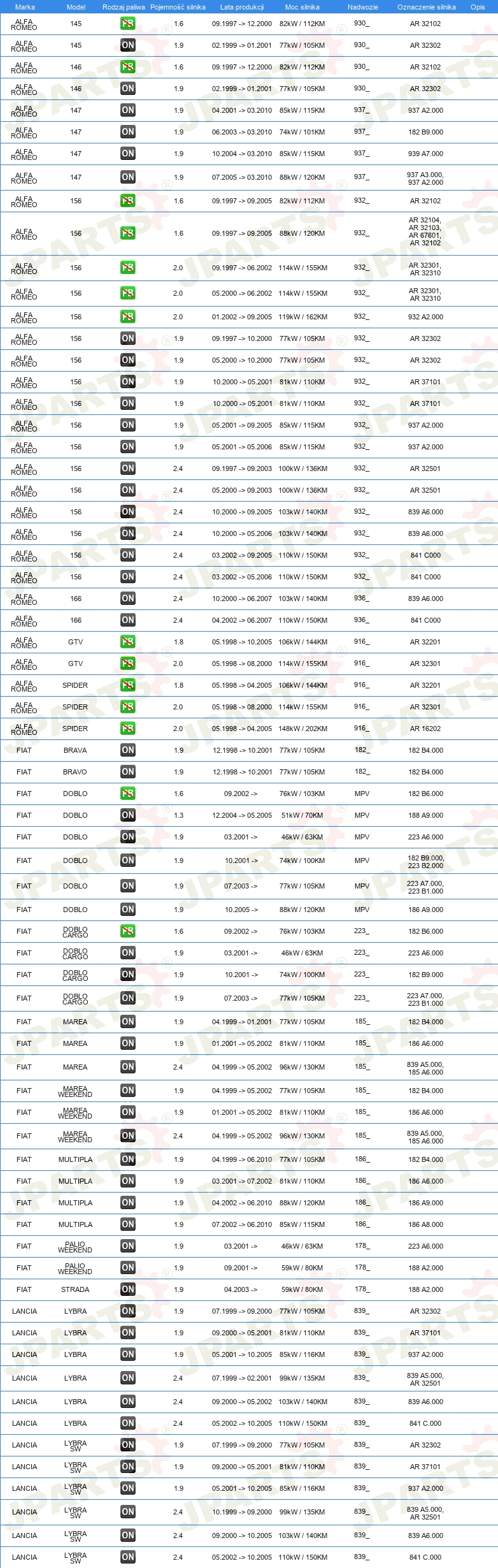Select engine codes 937 A3.000, 937 A2.000

(x=425, y=178)
